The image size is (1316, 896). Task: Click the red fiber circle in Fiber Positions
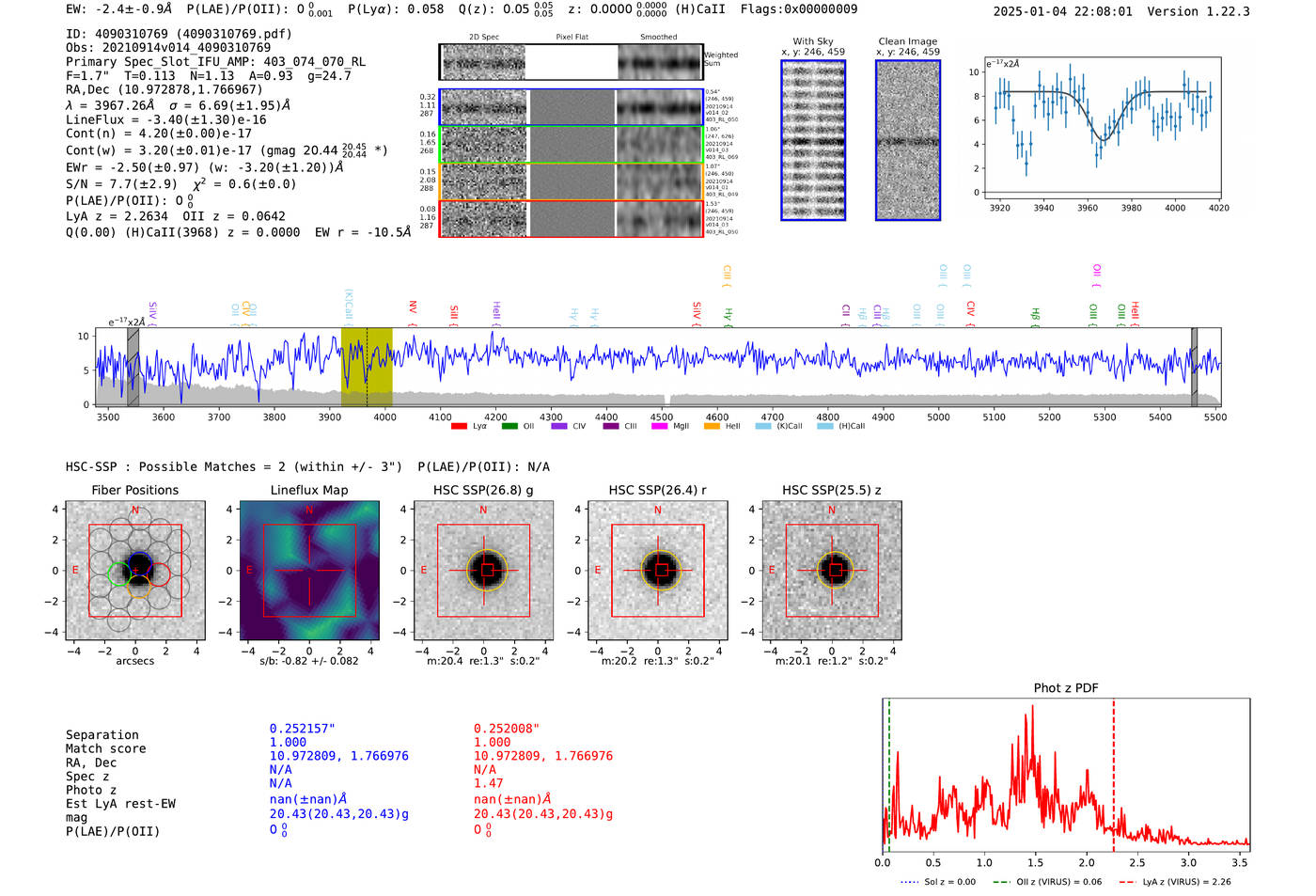(159, 574)
